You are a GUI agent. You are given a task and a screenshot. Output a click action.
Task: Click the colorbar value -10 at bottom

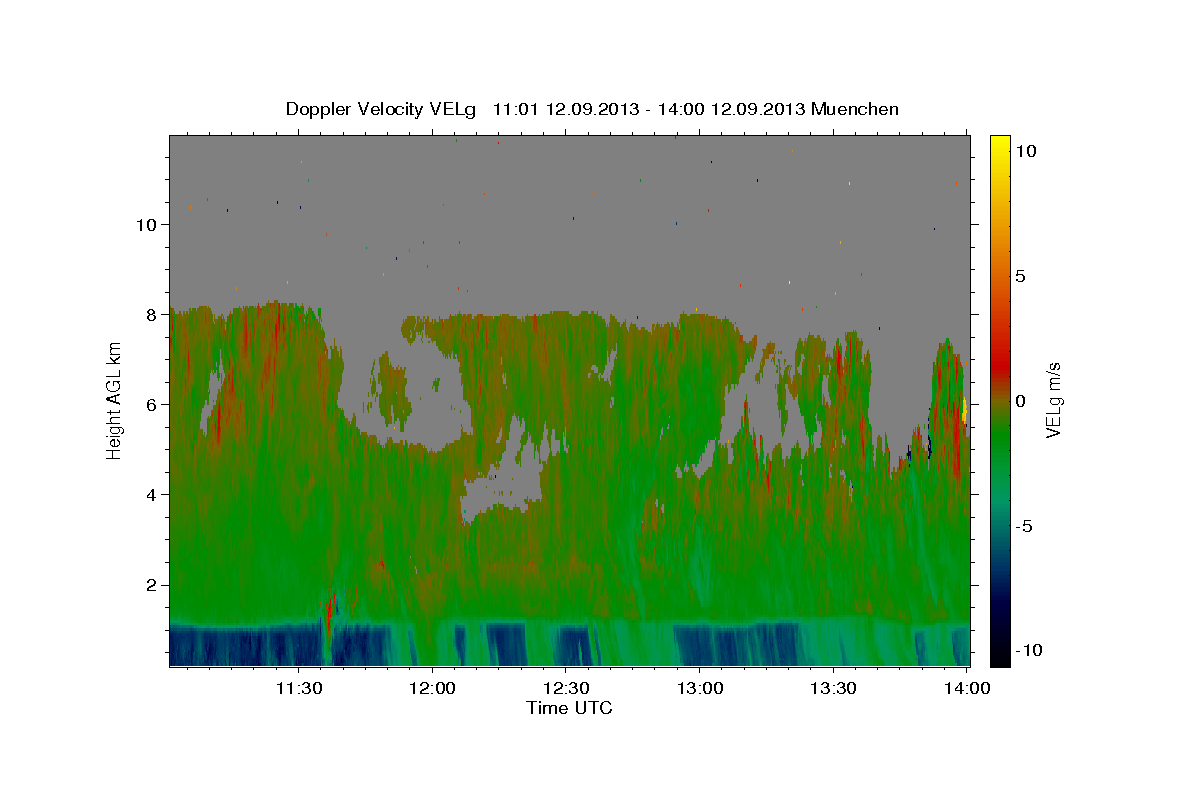tap(1031, 650)
